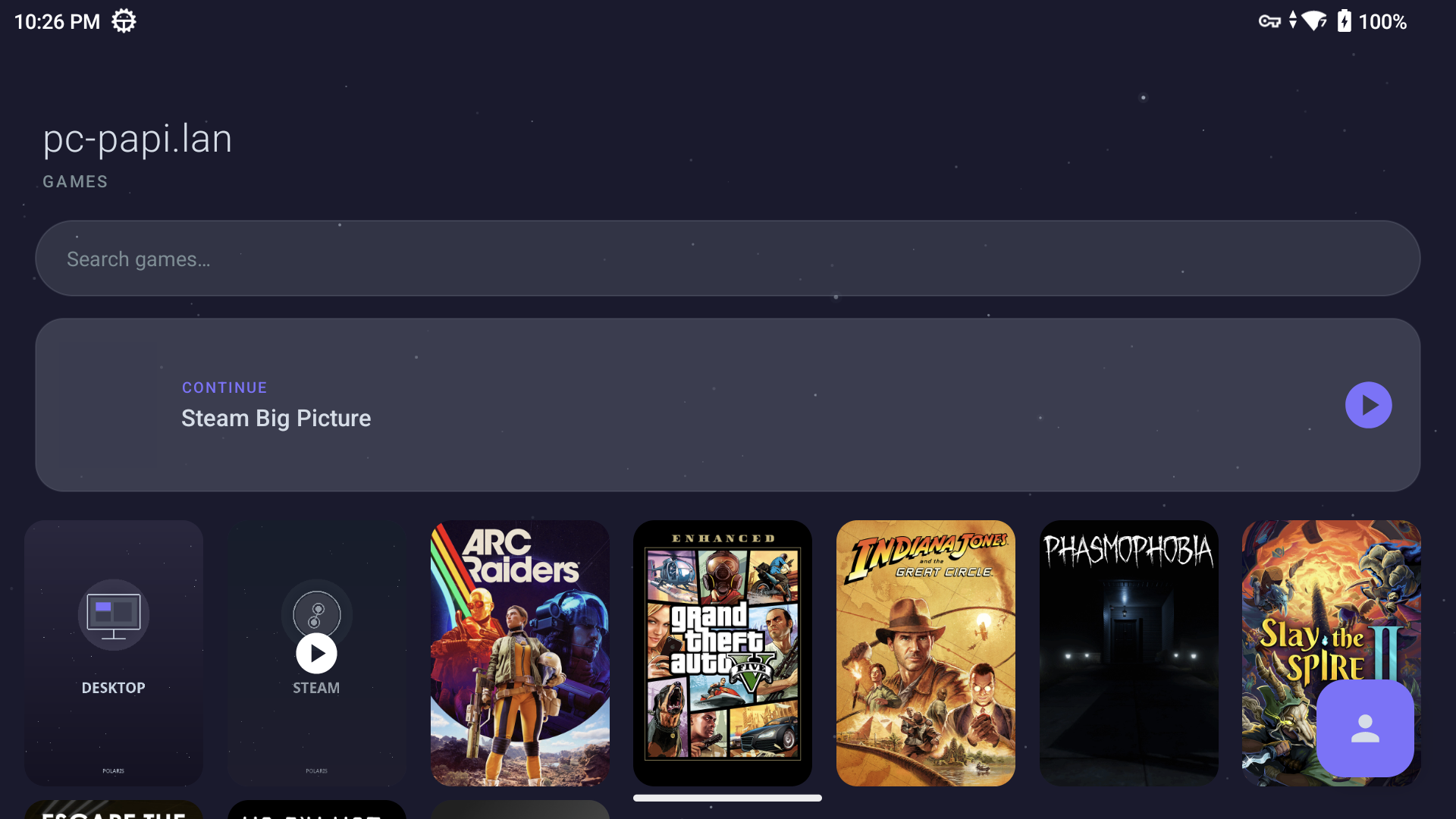This screenshot has height=819, width=1456.
Task: Click the 10:26 PM clock
Action: [x=57, y=21]
